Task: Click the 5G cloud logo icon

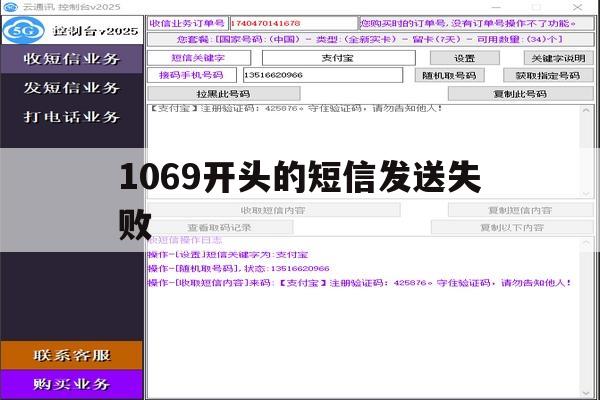Action: 23,30
